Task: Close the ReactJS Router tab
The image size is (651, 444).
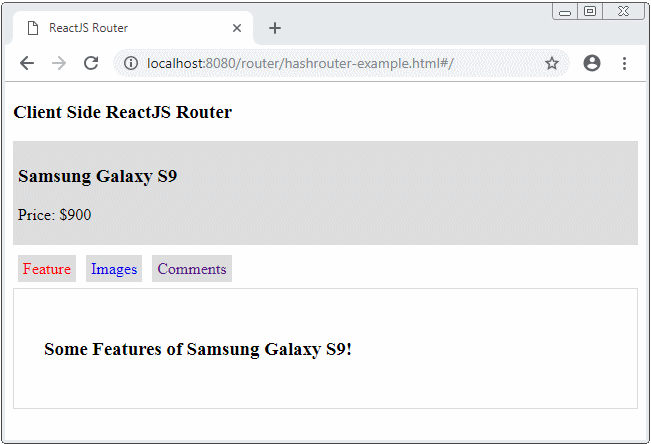Action: click(x=237, y=28)
